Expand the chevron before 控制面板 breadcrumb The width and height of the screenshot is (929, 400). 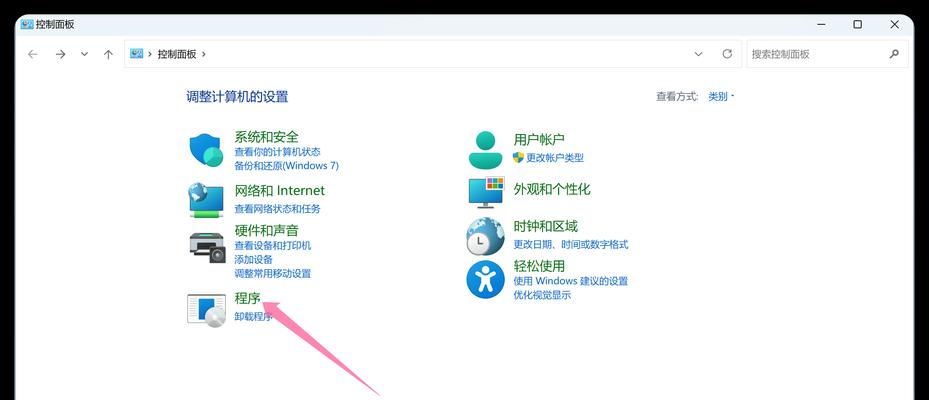150,54
